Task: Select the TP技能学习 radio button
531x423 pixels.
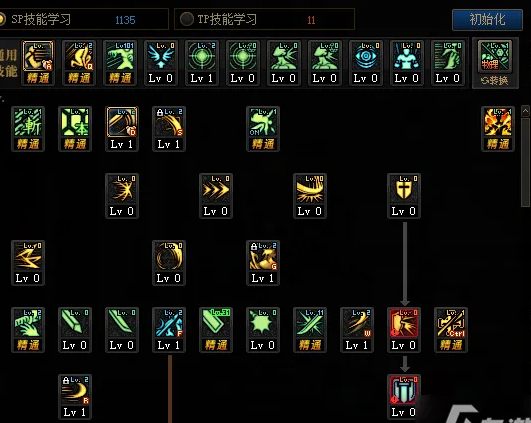Action: (187, 19)
